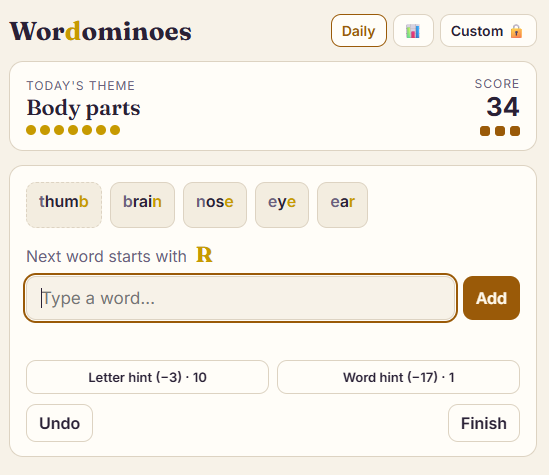The image size is (549, 475).
Task: Click the ear word tile
Action: [x=342, y=205]
